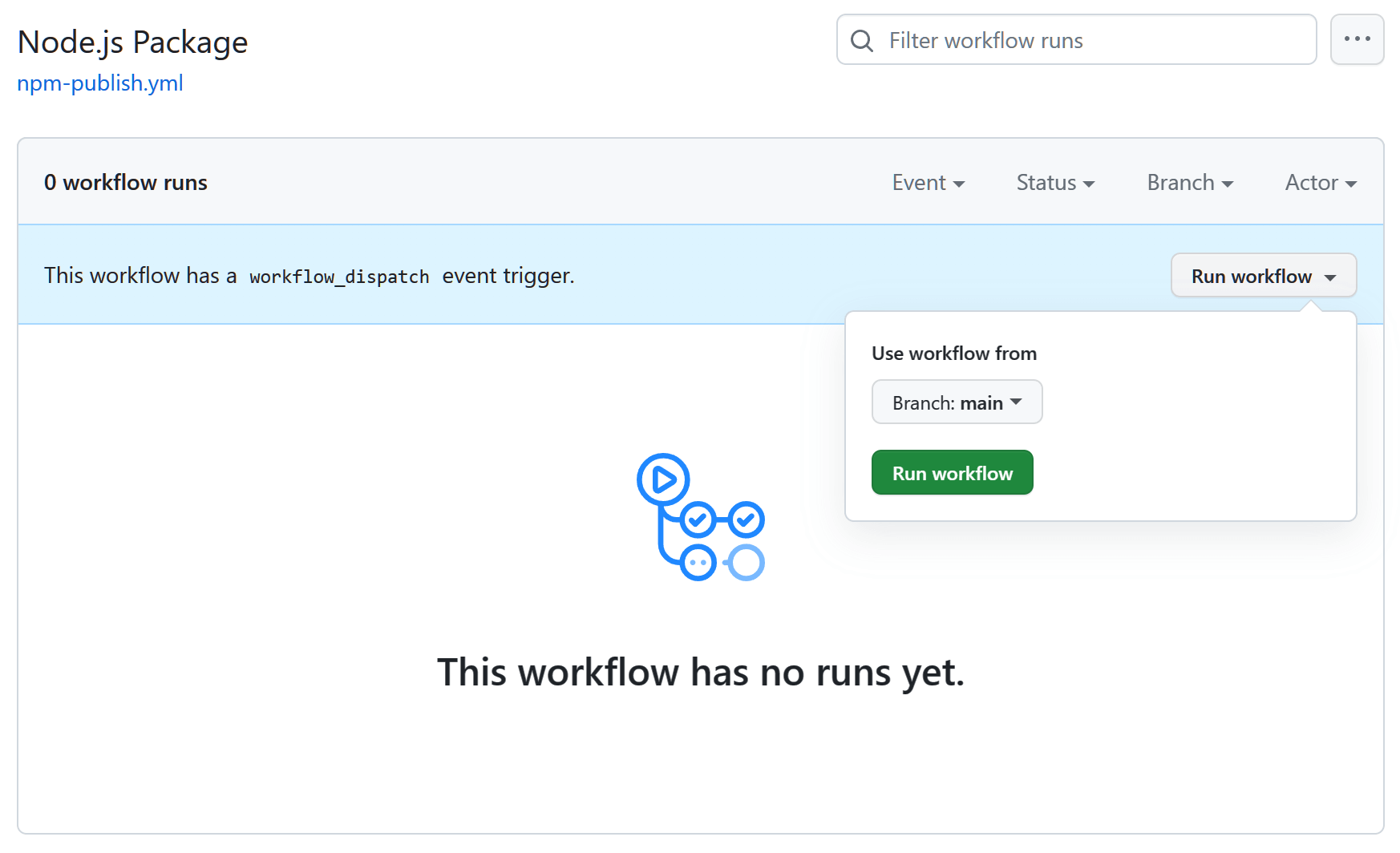1400x853 pixels.
Task: Select the 0 workflow runs label
Action: 125,182
